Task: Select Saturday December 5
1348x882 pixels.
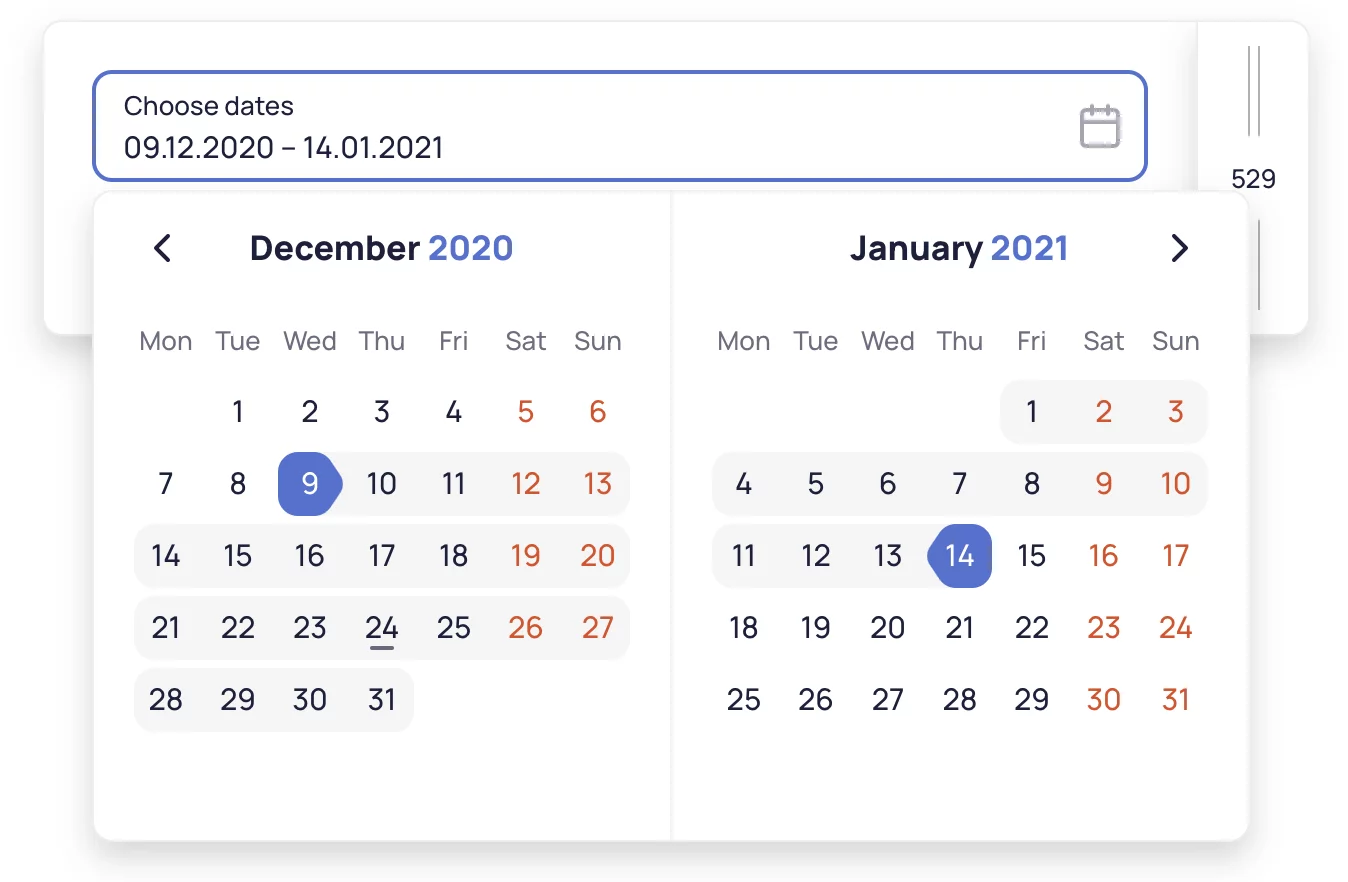Action: pyautogui.click(x=526, y=412)
